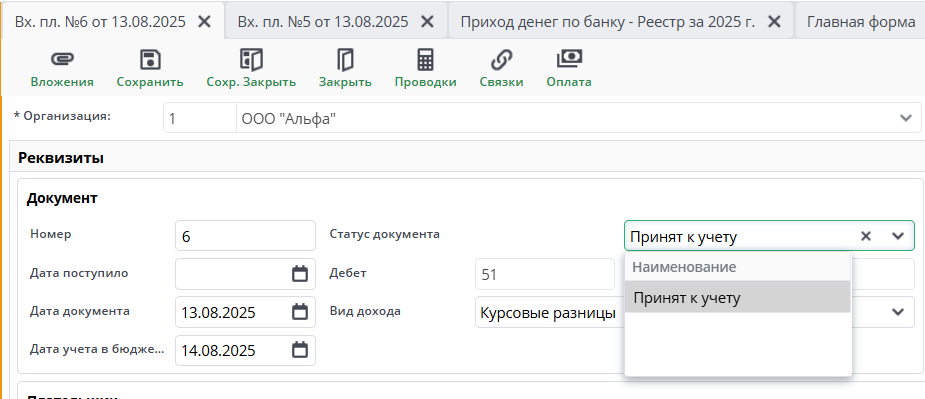Screen dimensions: 925x399
Task: Click the Сохр. Закрыть toolbar icon
Action: 251,60
